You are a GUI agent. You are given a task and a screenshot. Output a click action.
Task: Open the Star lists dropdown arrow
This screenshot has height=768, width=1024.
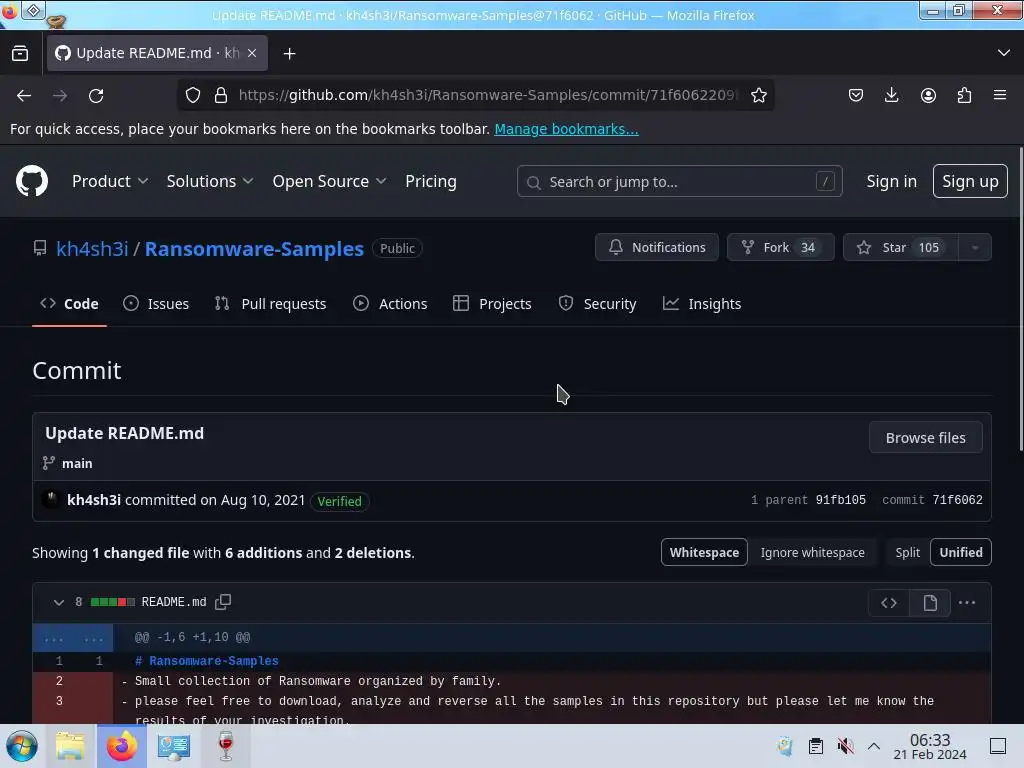point(975,248)
